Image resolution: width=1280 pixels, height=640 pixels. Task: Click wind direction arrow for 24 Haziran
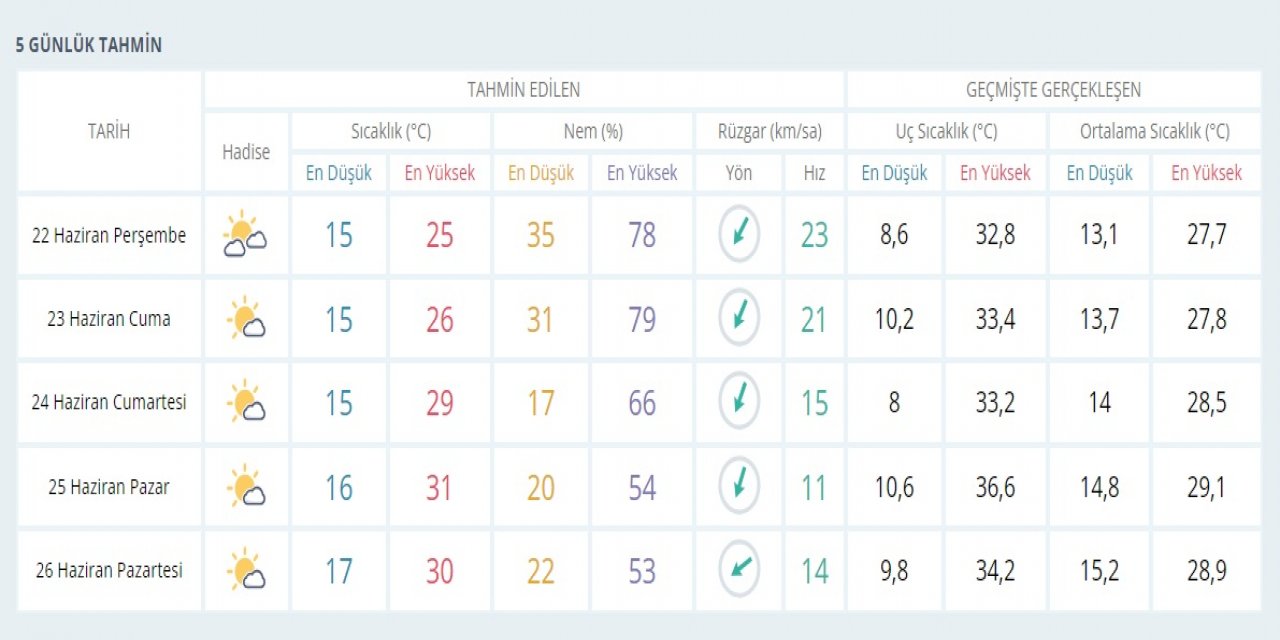click(739, 402)
